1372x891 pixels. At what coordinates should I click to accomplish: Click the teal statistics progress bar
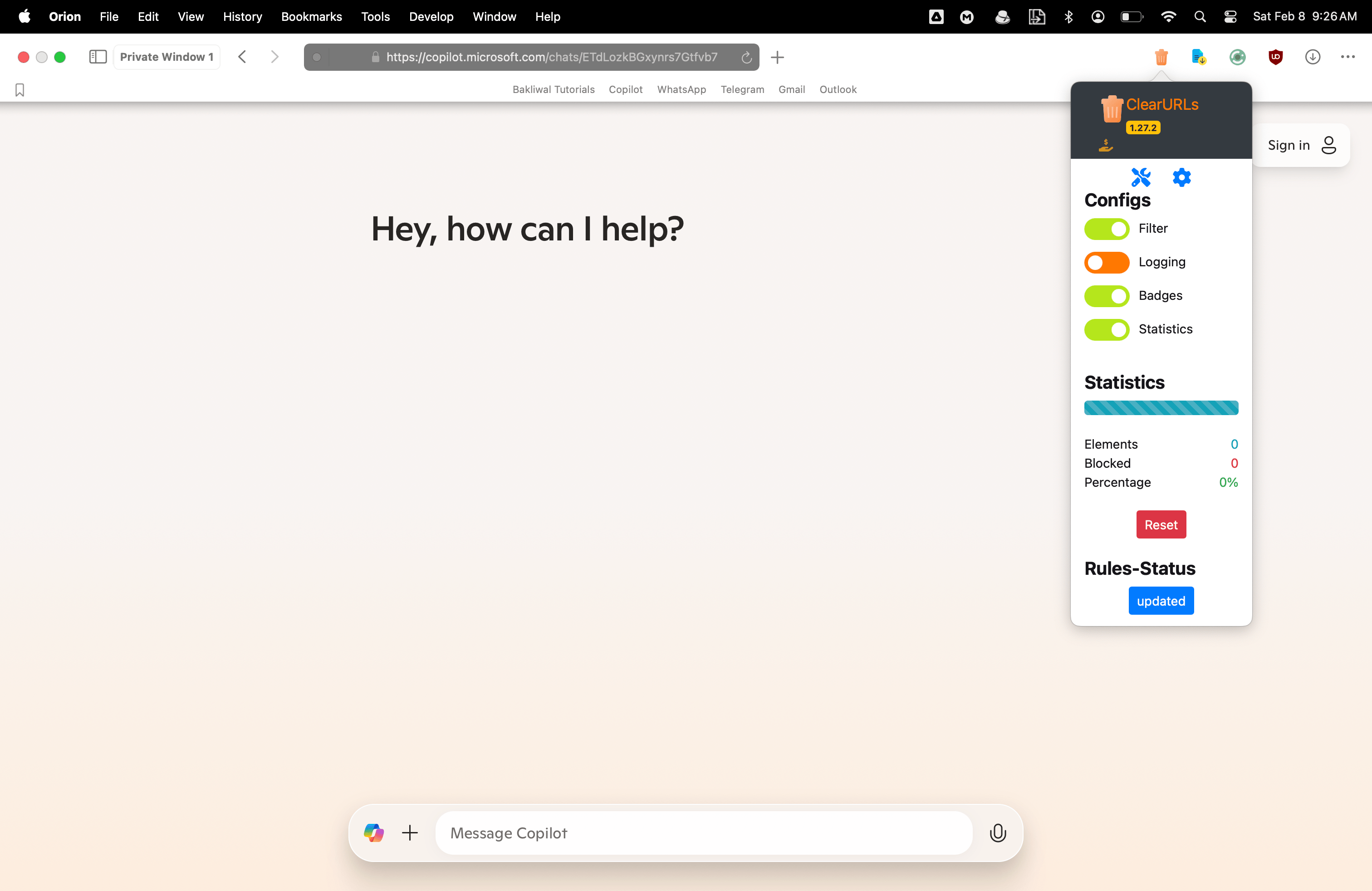[x=1161, y=407]
